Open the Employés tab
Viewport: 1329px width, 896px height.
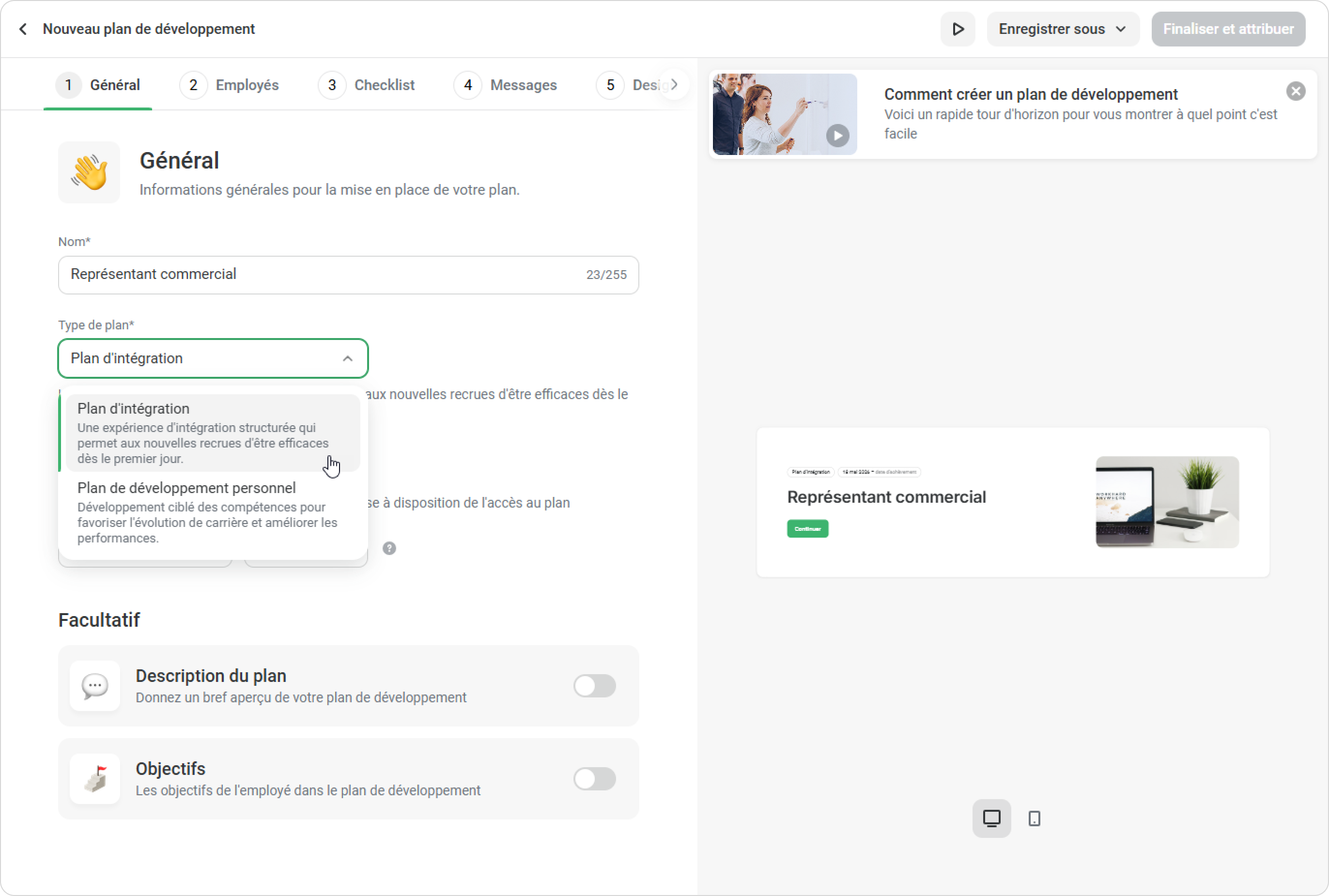[x=229, y=85]
